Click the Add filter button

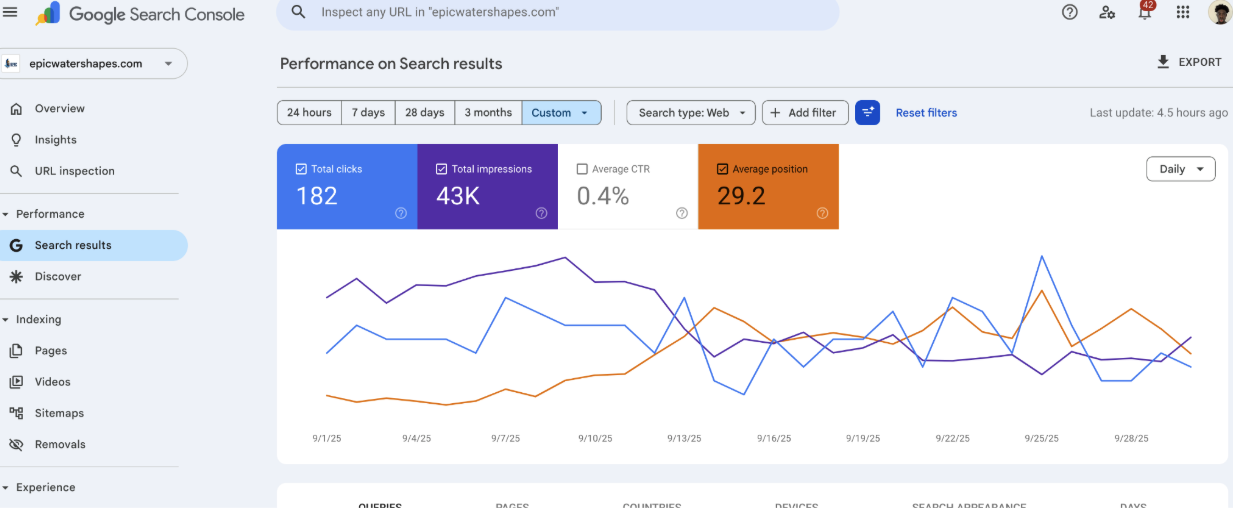805,113
